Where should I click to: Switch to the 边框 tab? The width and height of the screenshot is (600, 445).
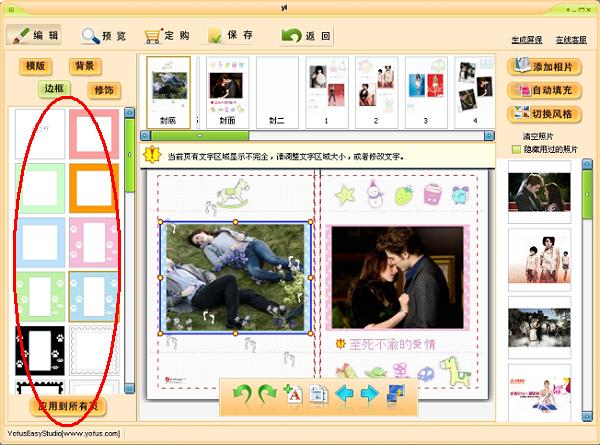54,89
